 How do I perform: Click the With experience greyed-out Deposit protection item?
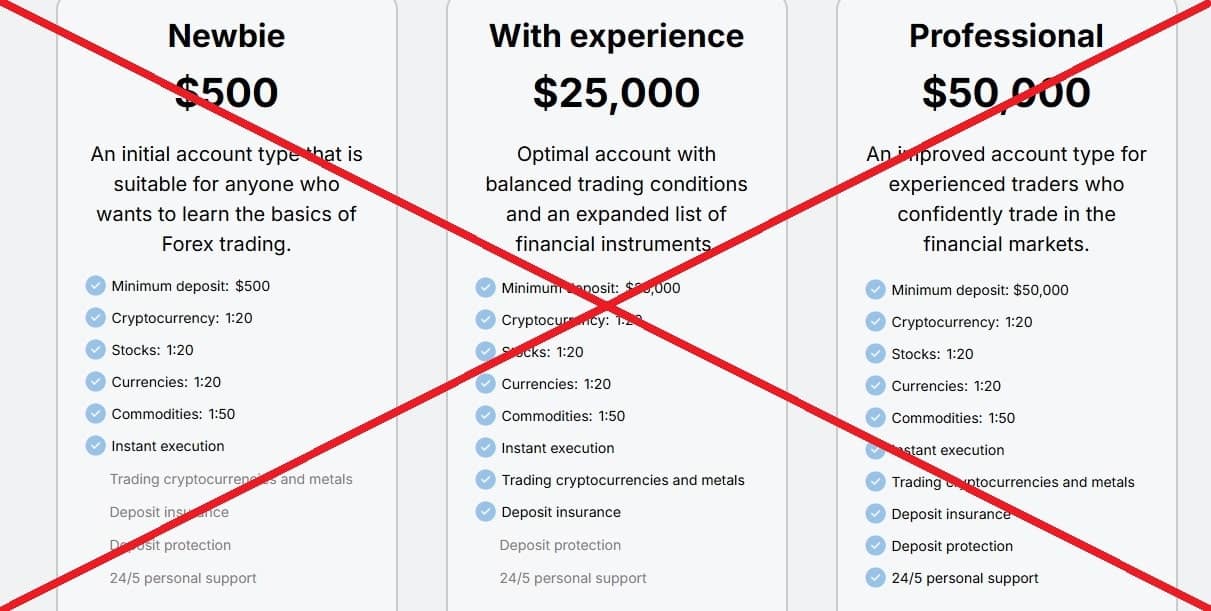click(x=560, y=545)
